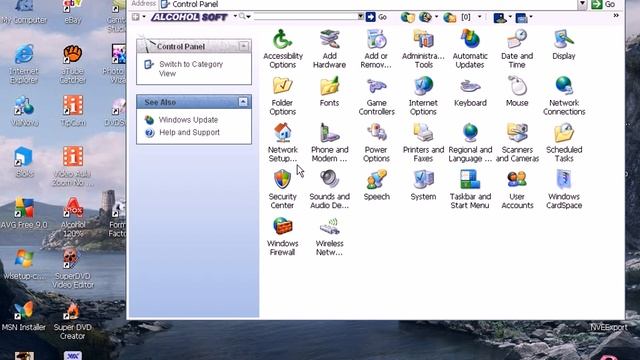
Task: Open My Computer desktop icon
Action: coord(24,12)
